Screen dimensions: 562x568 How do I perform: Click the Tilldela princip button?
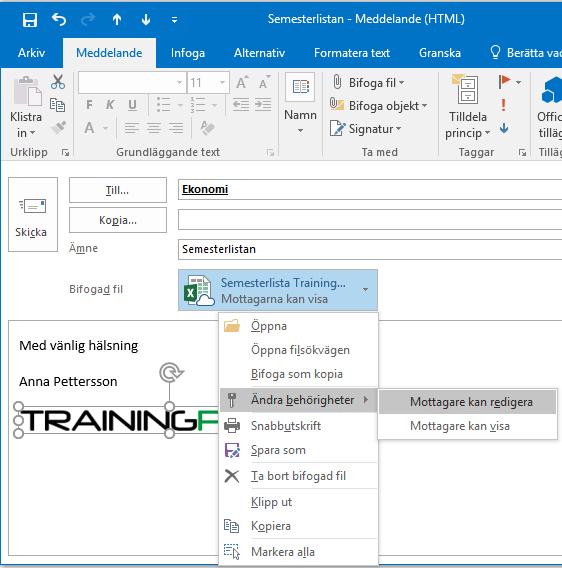pyautogui.click(x=468, y=107)
